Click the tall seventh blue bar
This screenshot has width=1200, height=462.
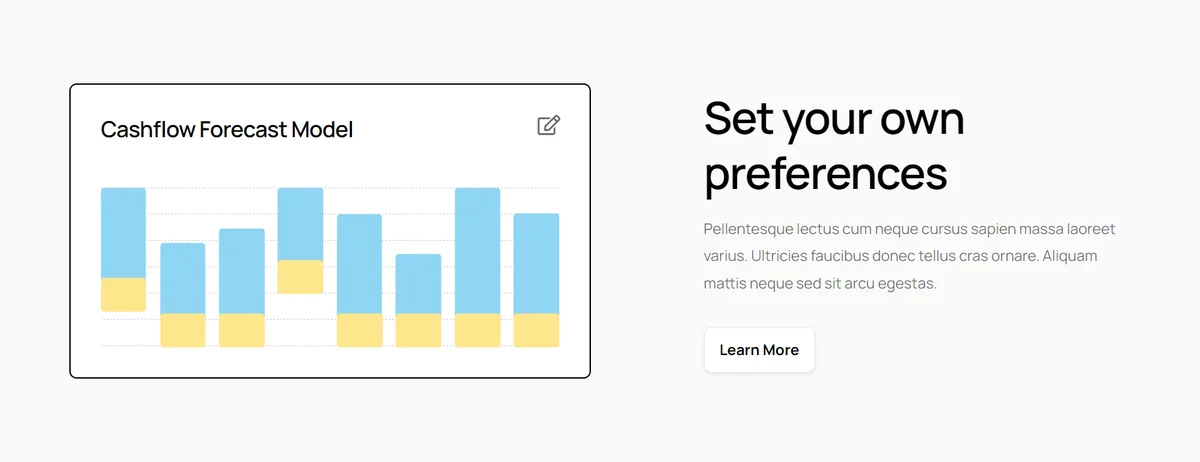(477, 251)
